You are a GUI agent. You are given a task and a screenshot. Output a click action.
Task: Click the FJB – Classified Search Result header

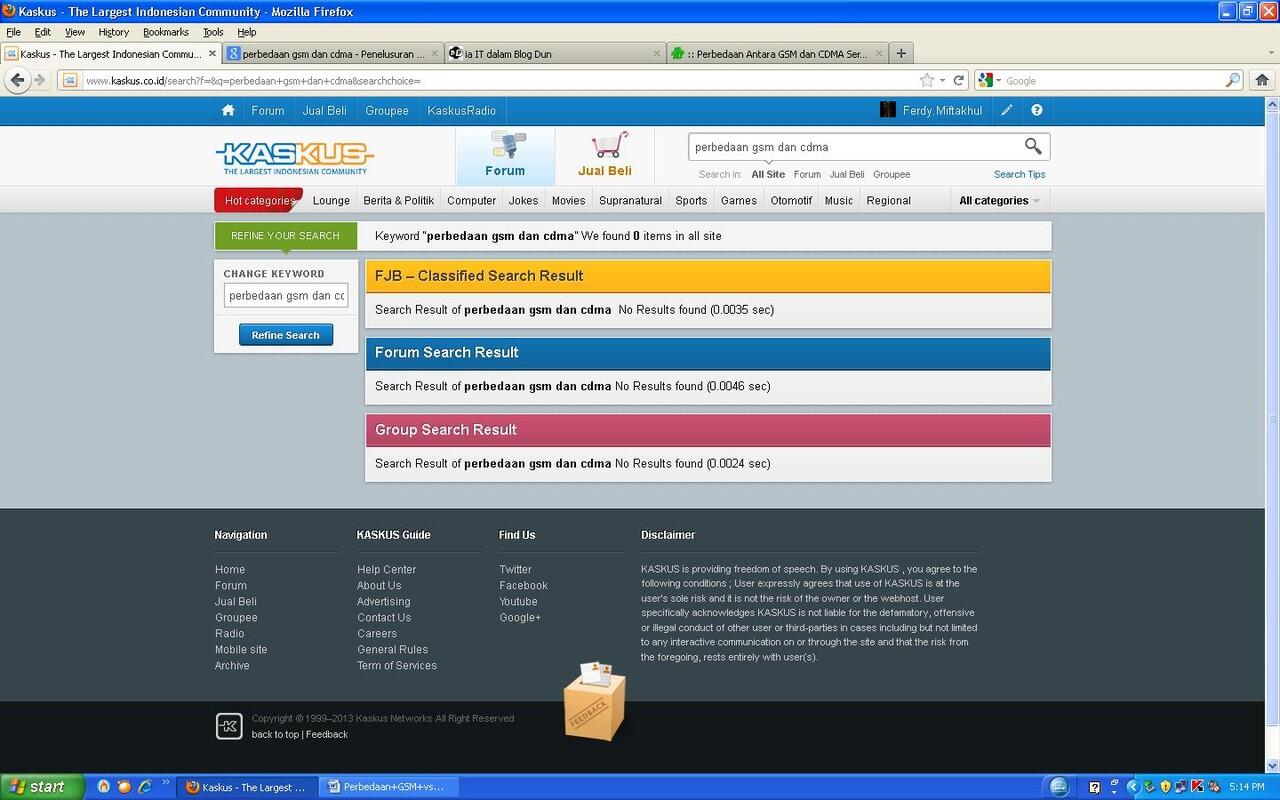pos(708,276)
